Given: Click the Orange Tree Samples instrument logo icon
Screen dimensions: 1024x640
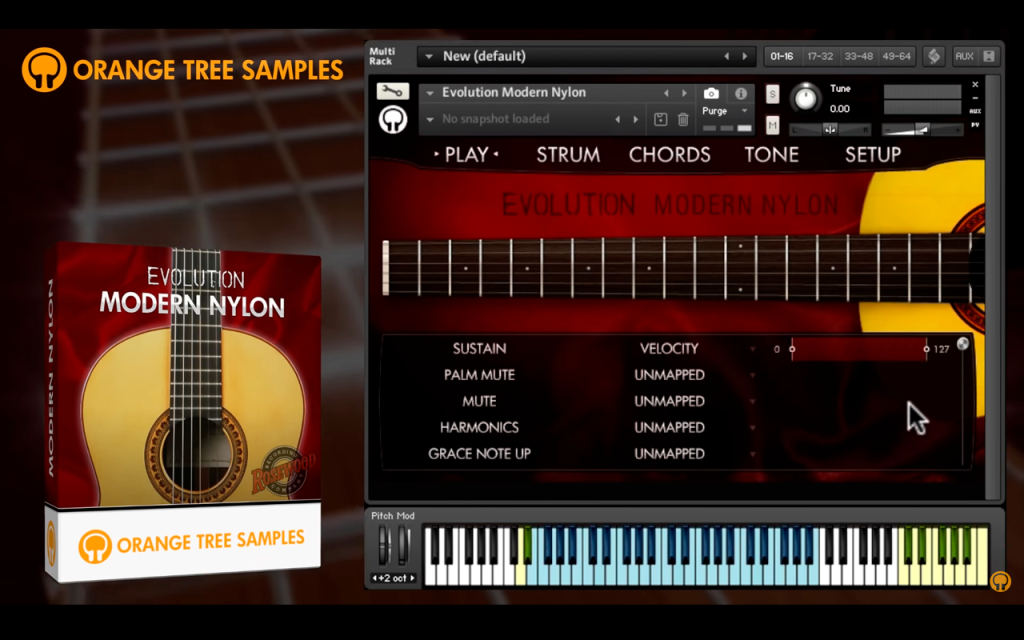Looking at the screenshot, I should 392,120.
